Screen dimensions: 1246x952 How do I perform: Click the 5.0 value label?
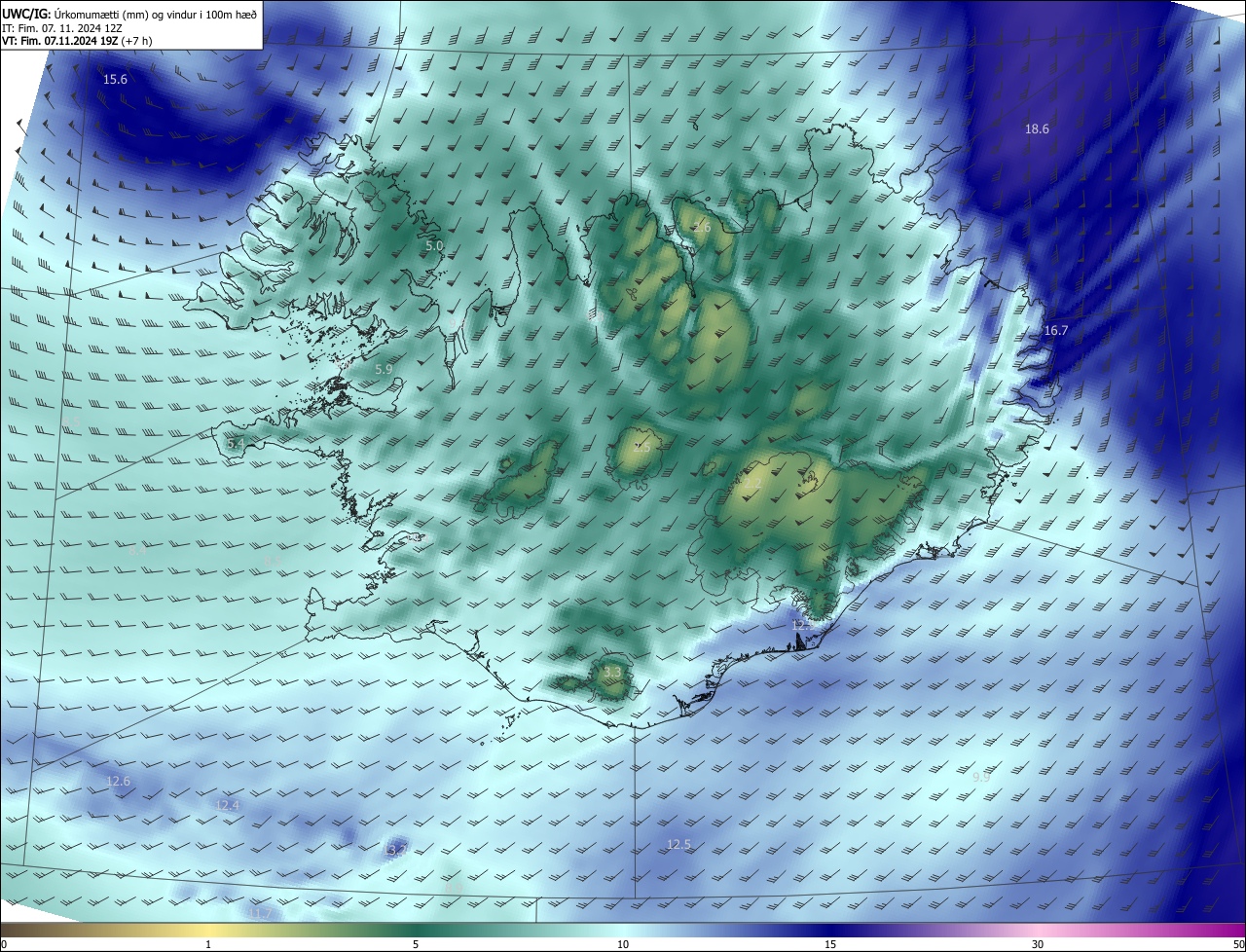click(x=434, y=246)
